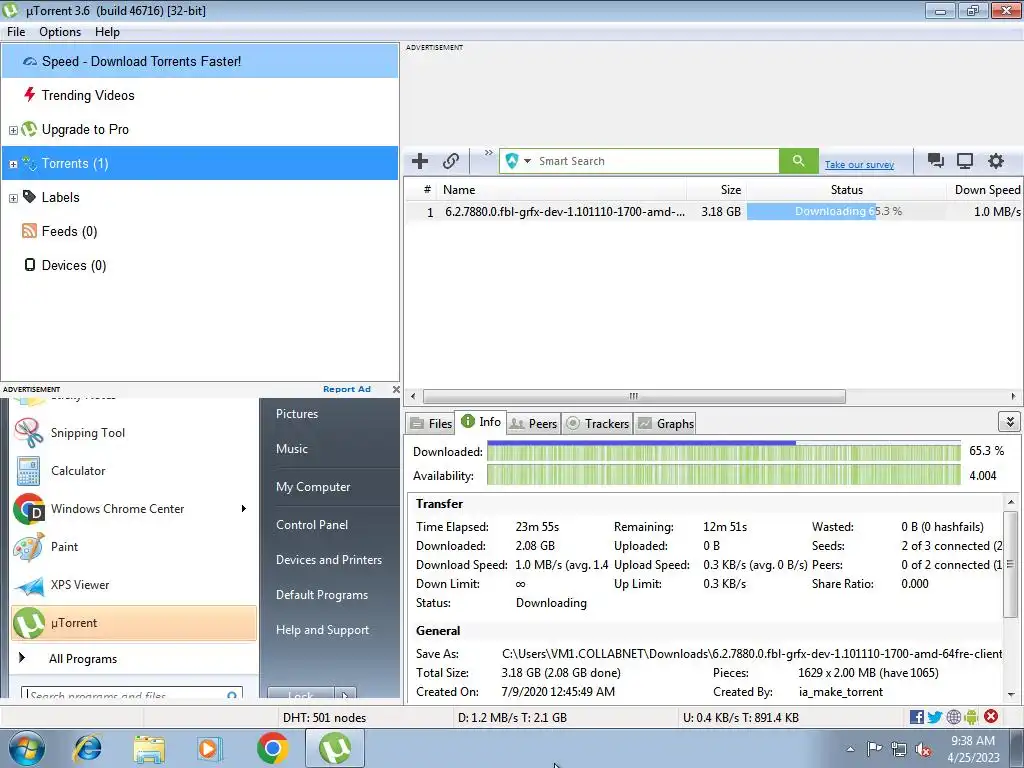Sort torrents by Name column header
The height and width of the screenshot is (768, 1024).
[562, 190]
